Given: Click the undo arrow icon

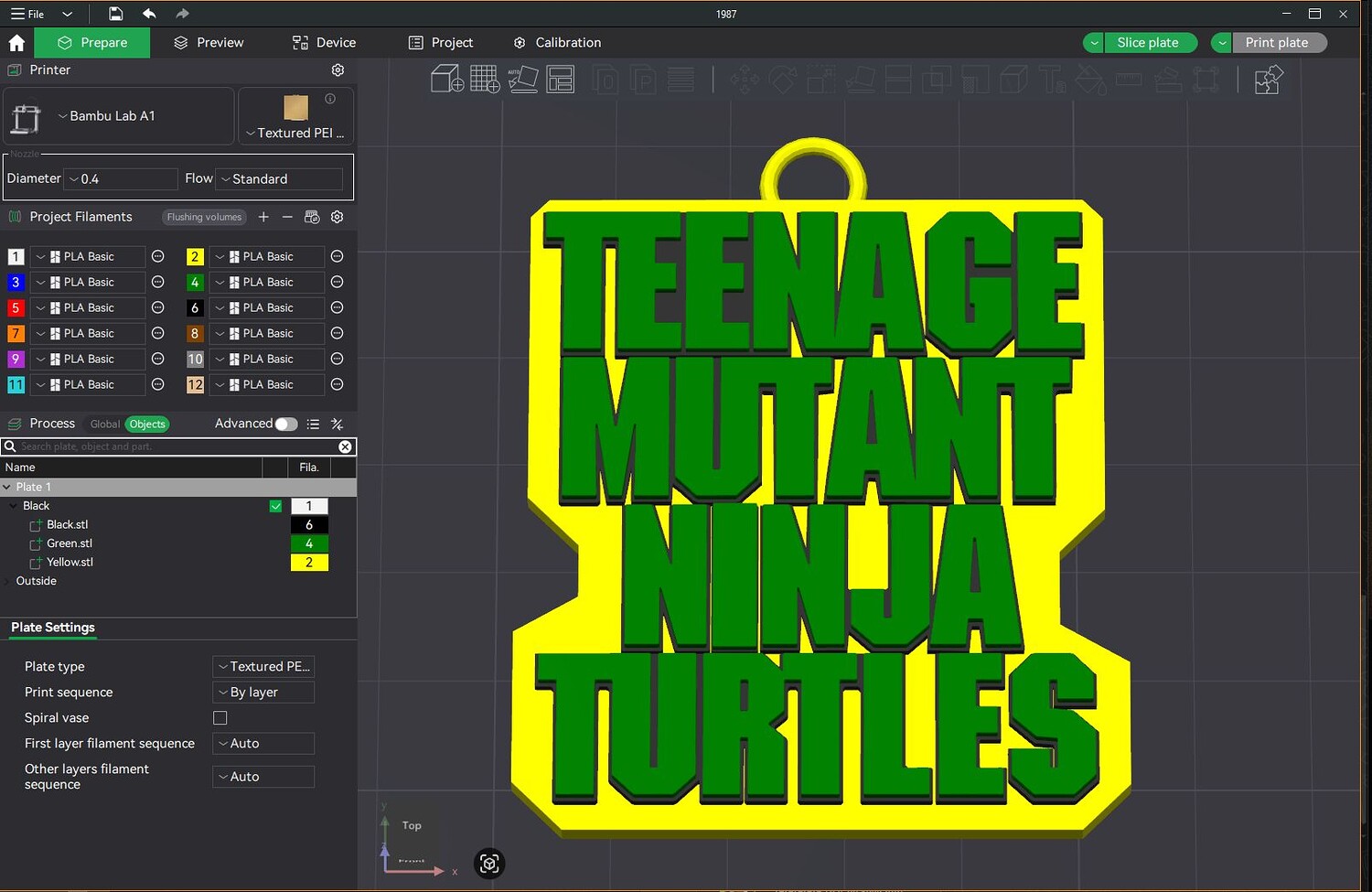Looking at the screenshot, I should [149, 14].
